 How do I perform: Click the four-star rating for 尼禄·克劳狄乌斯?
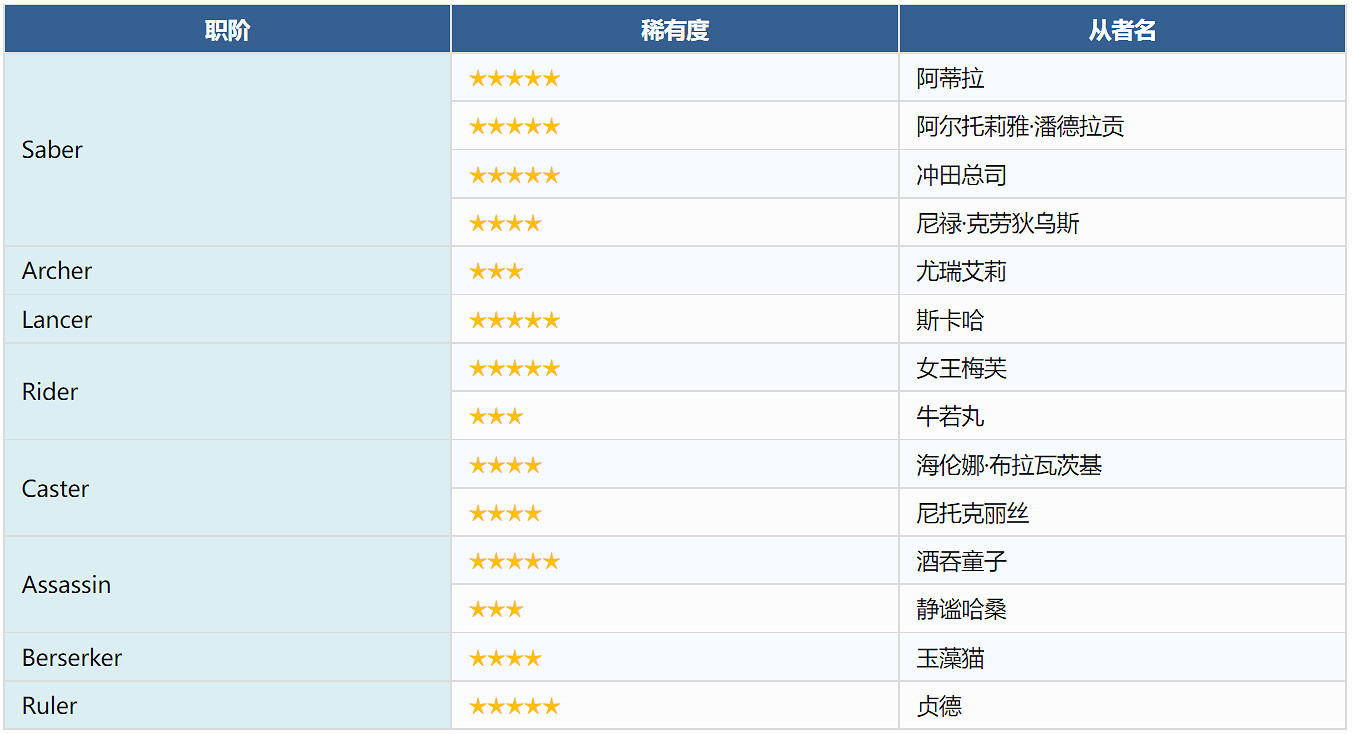pos(505,223)
